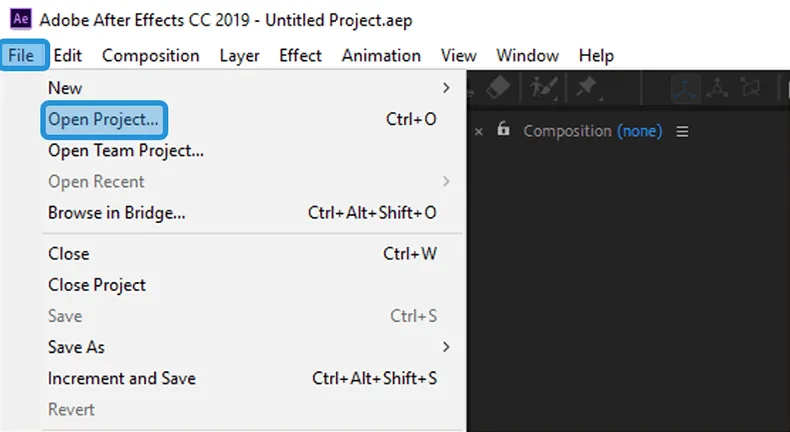This screenshot has height=432, width=790.
Task: Choose Open Project… from File menu
Action: (x=104, y=119)
